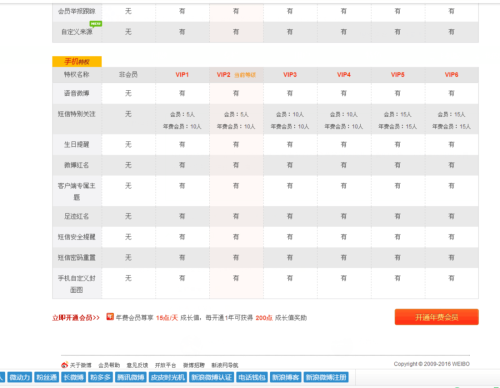
Task: Click the VIP3 column header
Action: tap(290, 75)
